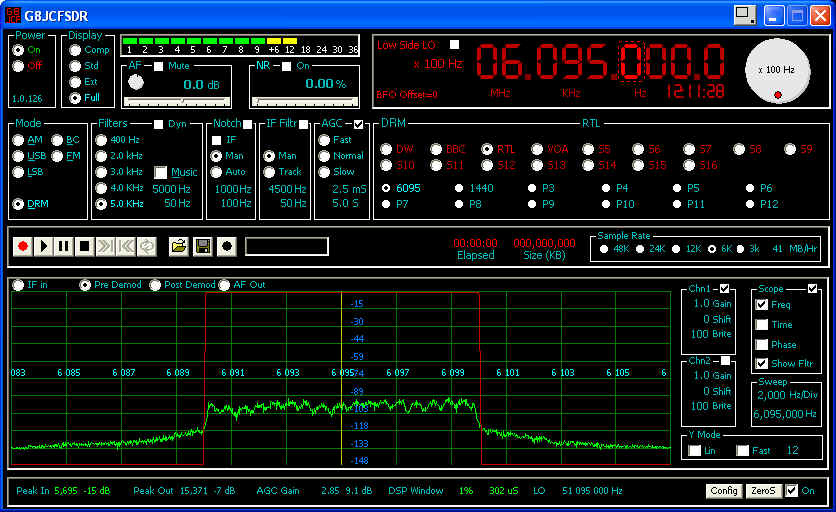Screen dimensions: 836x512
Task: Open the Config dialog
Action: click(723, 491)
